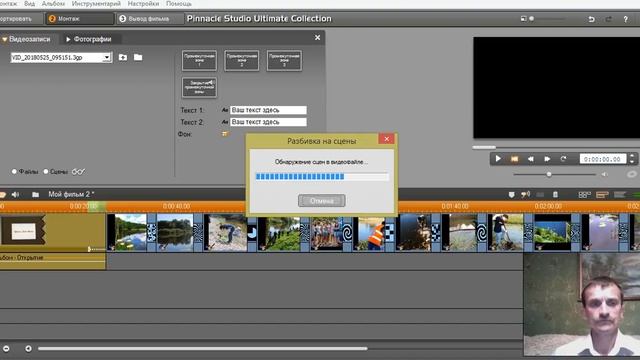640x360 pixels.
Task: Toggle the loop playback icon
Action: click(x=563, y=159)
